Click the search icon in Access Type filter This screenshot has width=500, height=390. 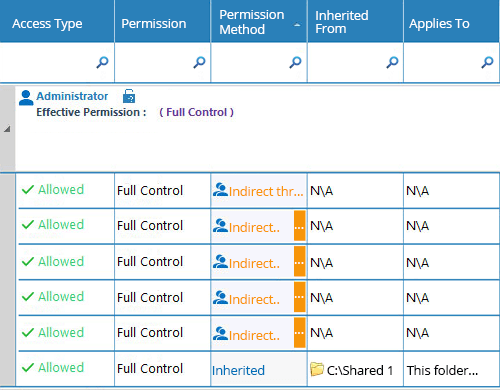tap(102, 62)
